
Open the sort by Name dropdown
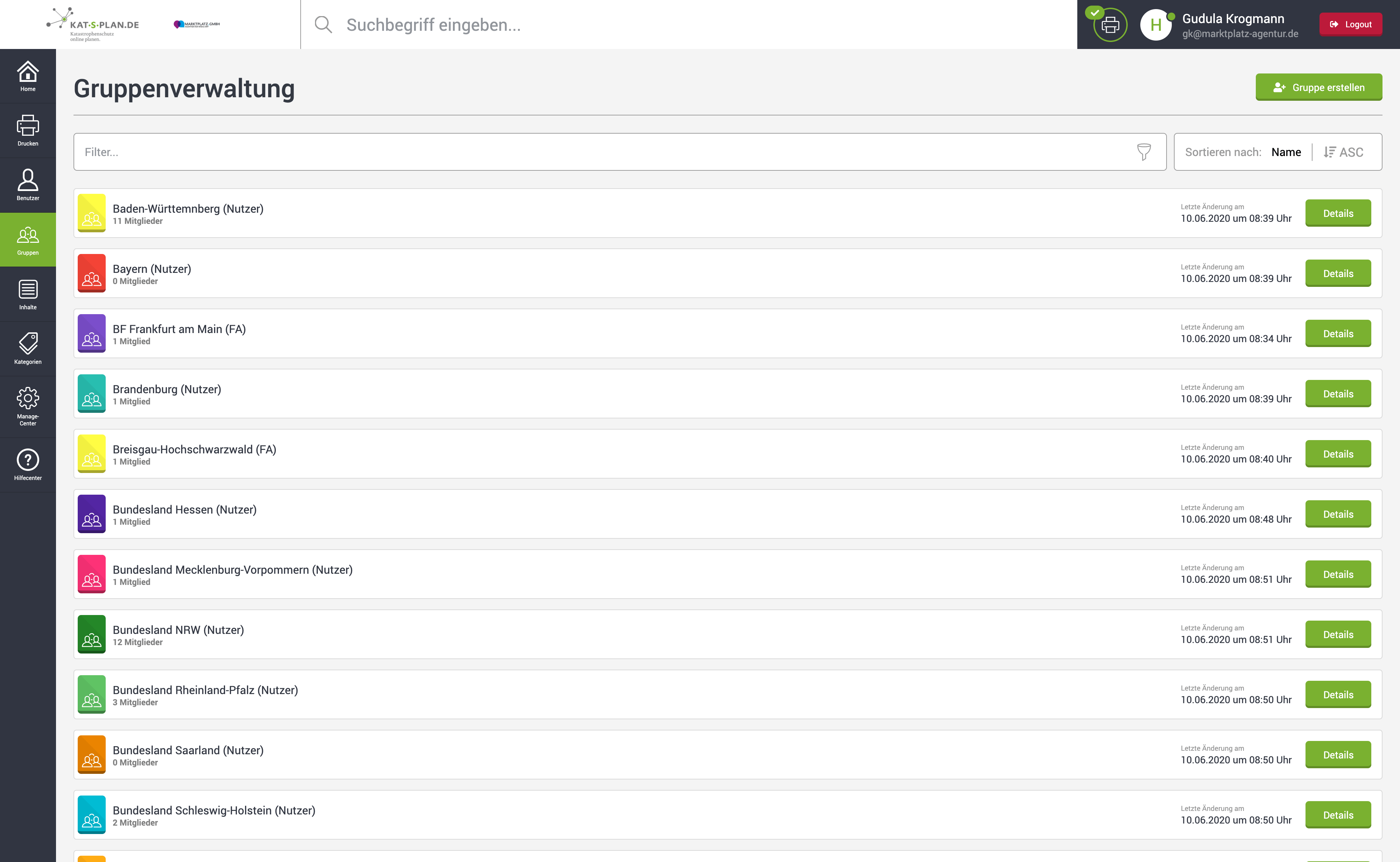pos(1286,152)
